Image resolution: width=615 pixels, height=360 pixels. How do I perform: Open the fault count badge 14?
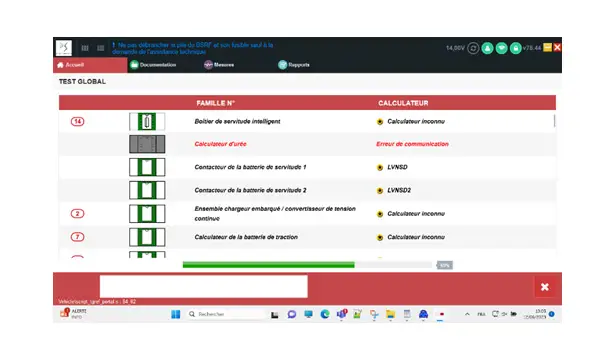coord(77,122)
